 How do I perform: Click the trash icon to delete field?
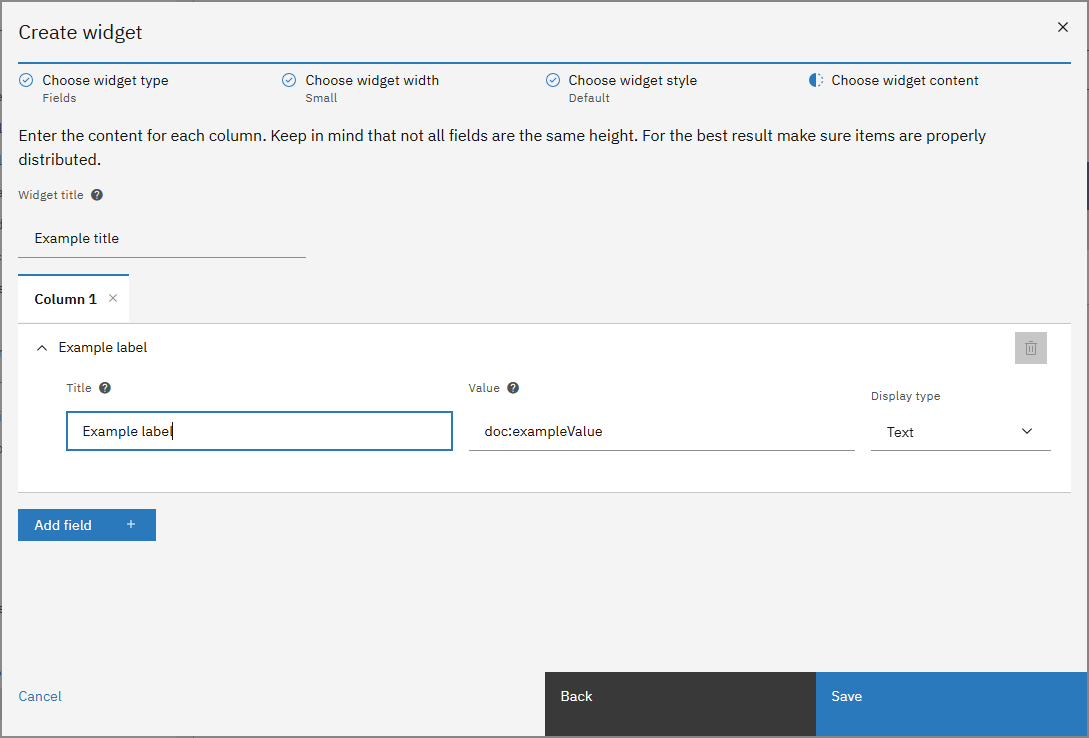click(1030, 348)
